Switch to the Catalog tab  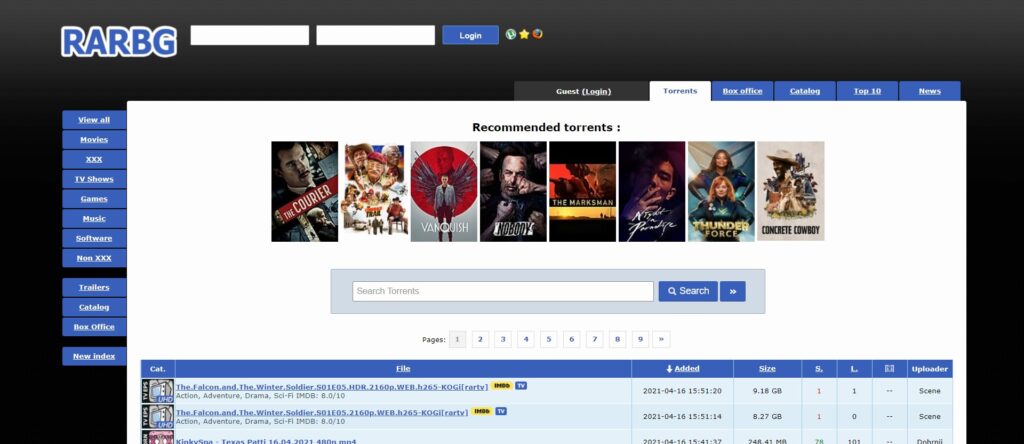(805, 91)
